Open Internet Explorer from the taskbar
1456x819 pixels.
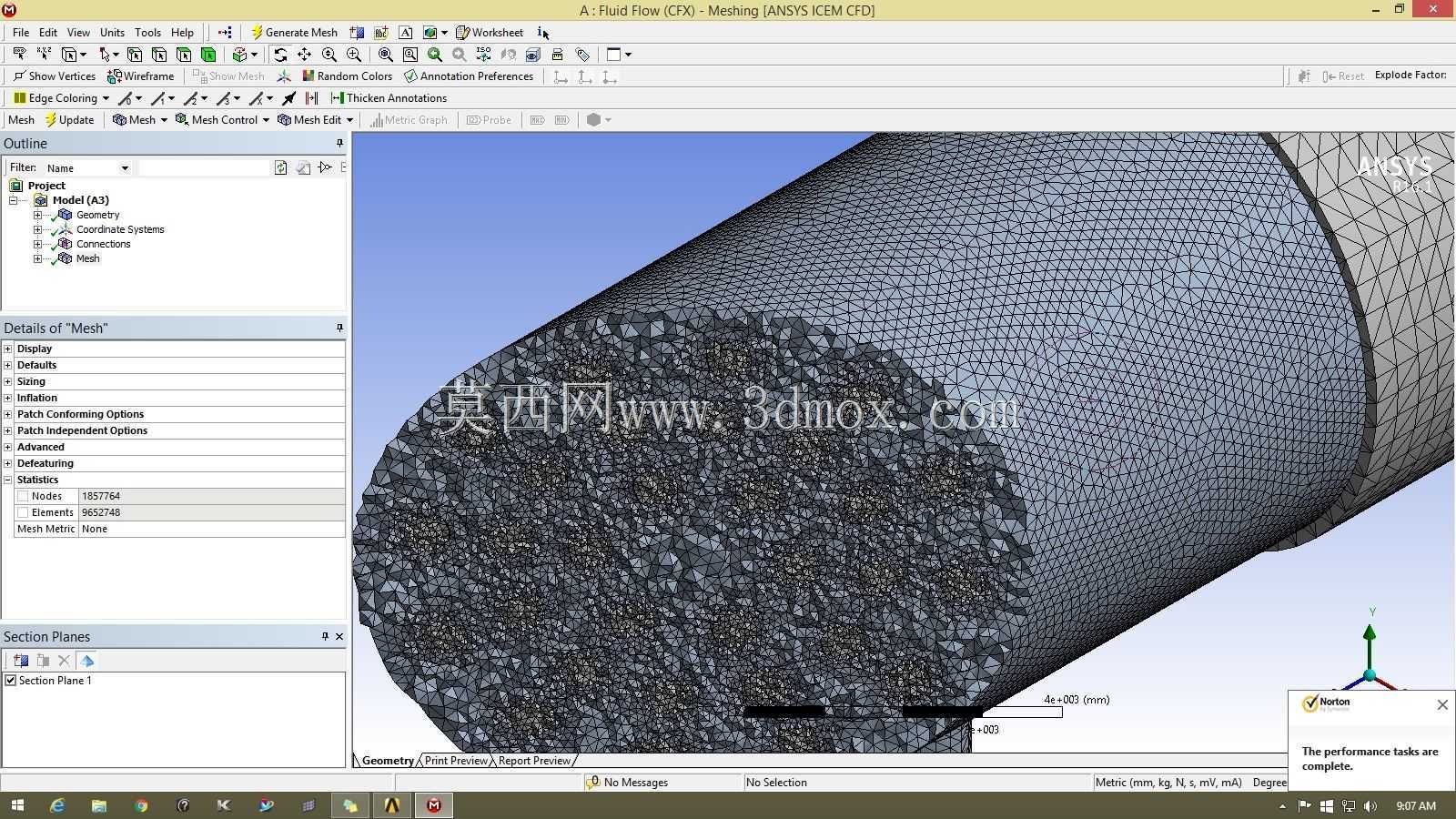pyautogui.click(x=57, y=805)
